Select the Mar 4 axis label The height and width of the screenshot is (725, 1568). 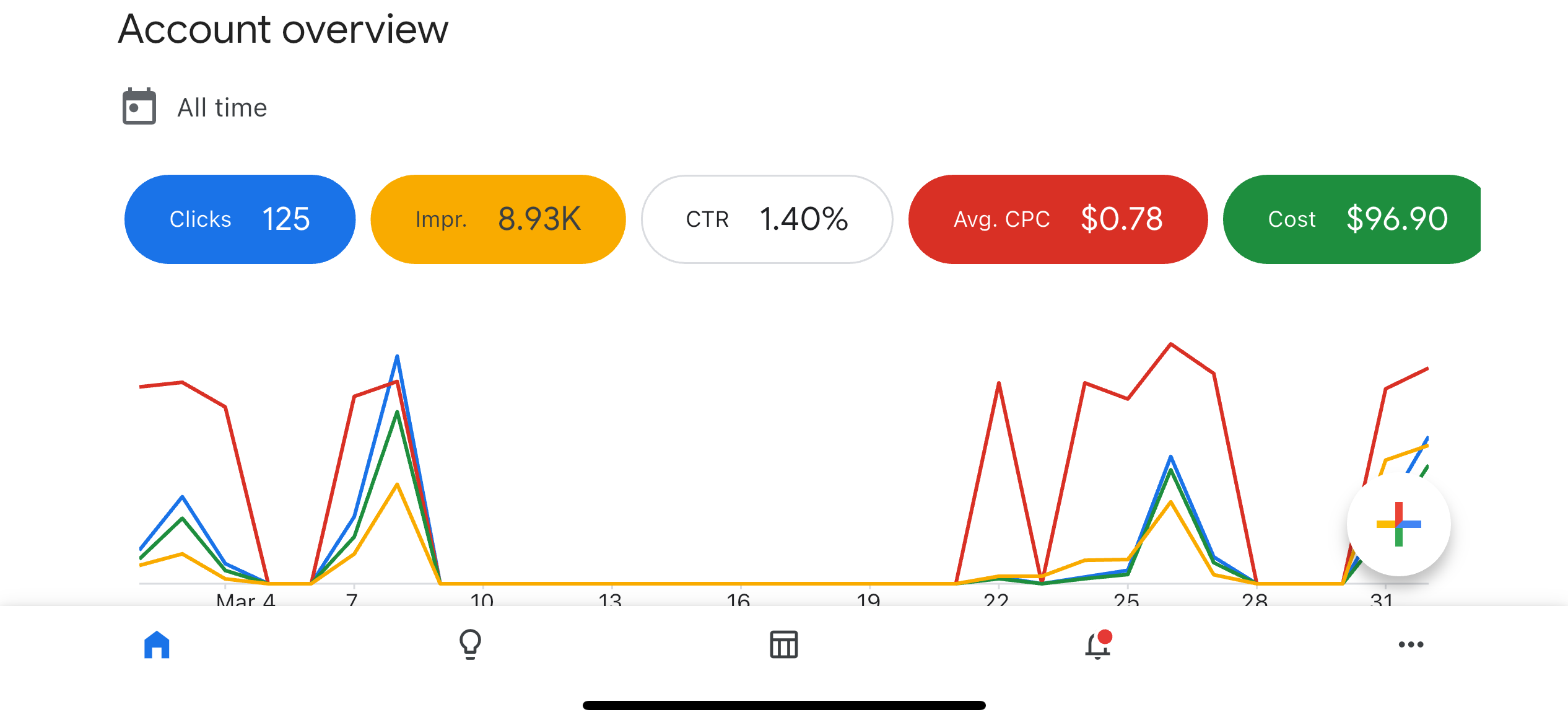click(x=246, y=599)
